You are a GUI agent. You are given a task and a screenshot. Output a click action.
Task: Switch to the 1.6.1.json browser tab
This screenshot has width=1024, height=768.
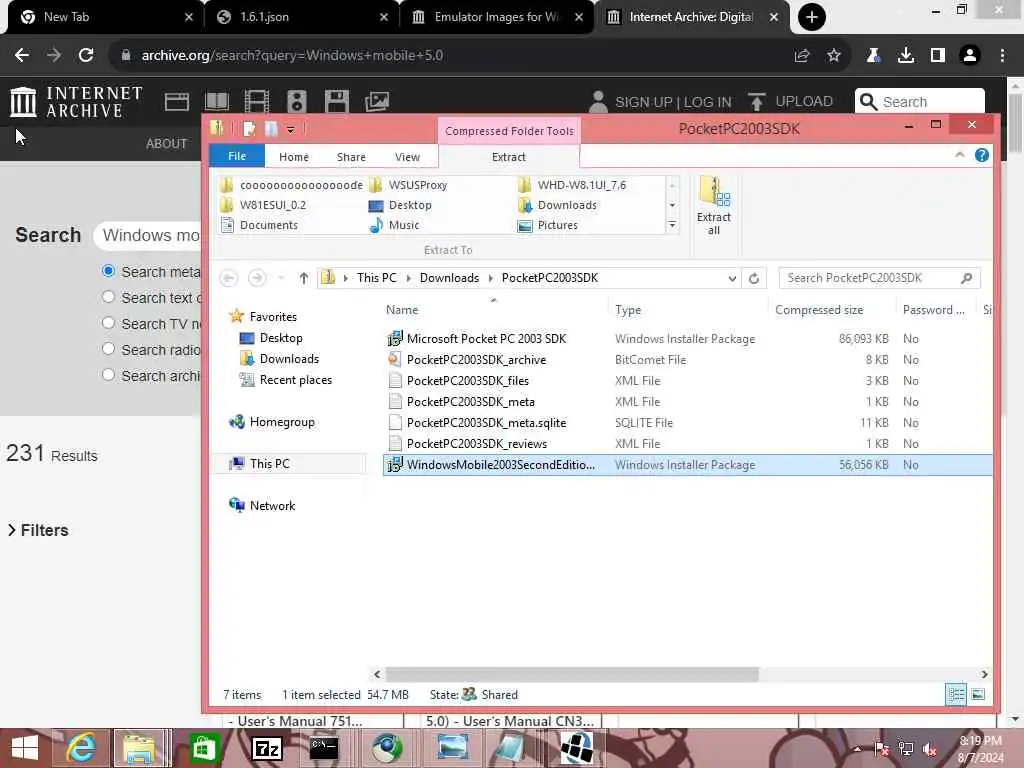click(300, 17)
